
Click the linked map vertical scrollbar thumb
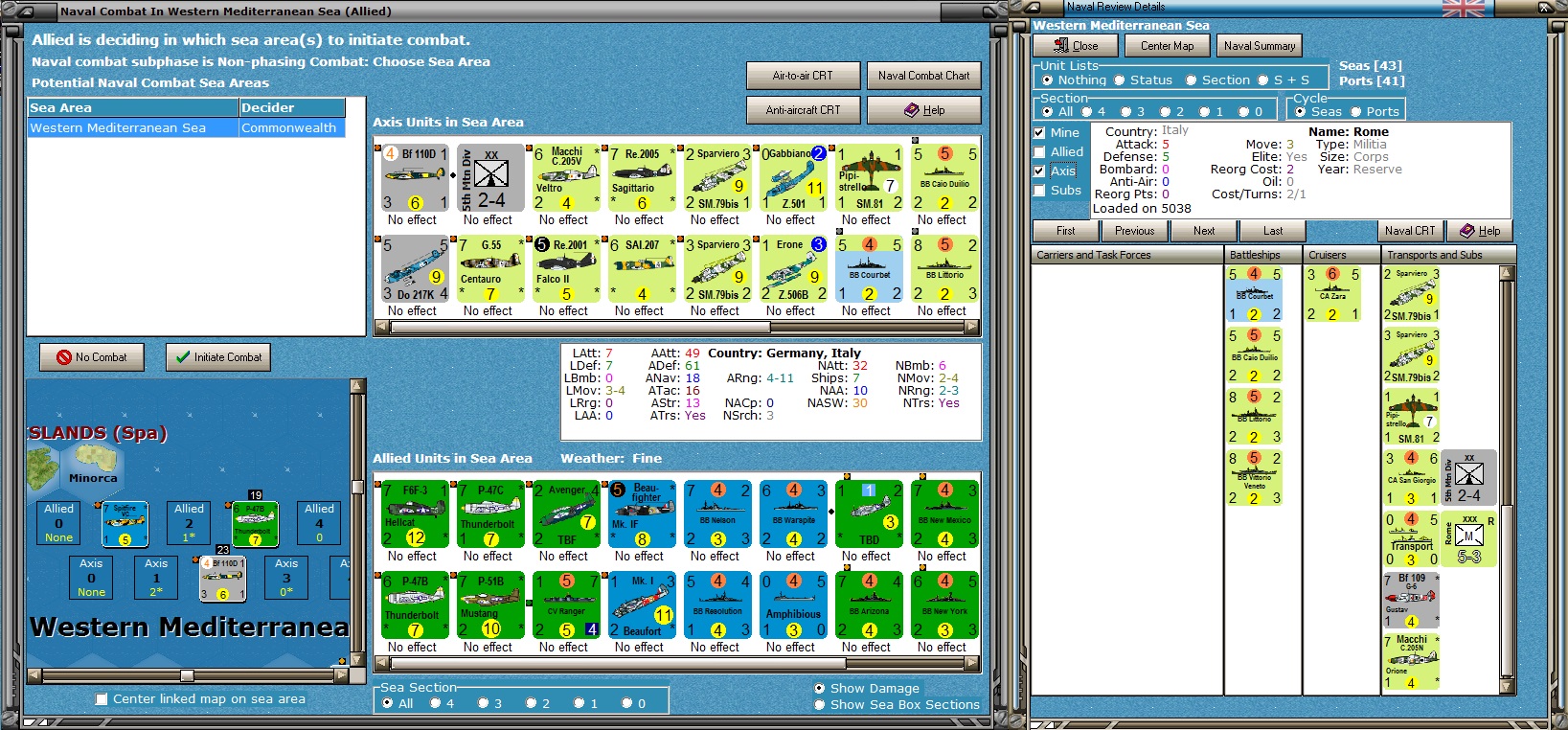[358, 486]
